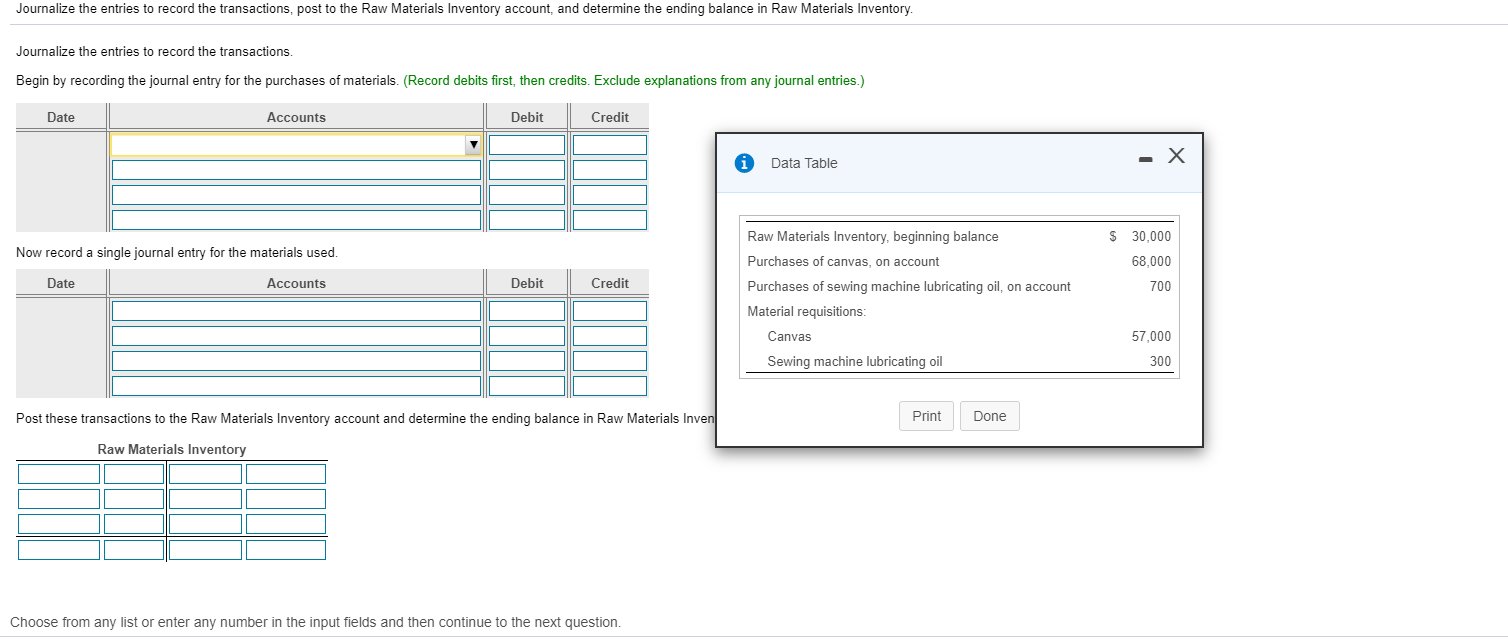Click first-row Debit field of materials used entry
Image resolution: width=1508 pixels, height=639 pixels.
click(527, 311)
